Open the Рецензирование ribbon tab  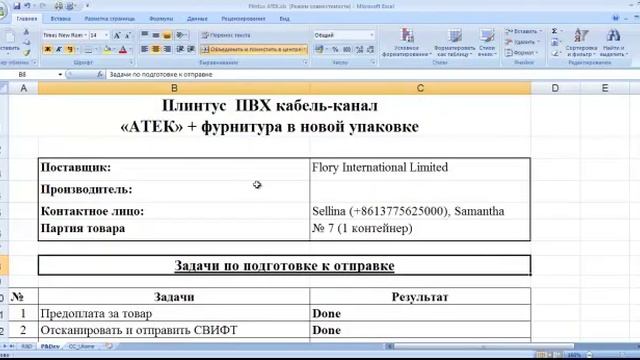pyautogui.click(x=243, y=19)
